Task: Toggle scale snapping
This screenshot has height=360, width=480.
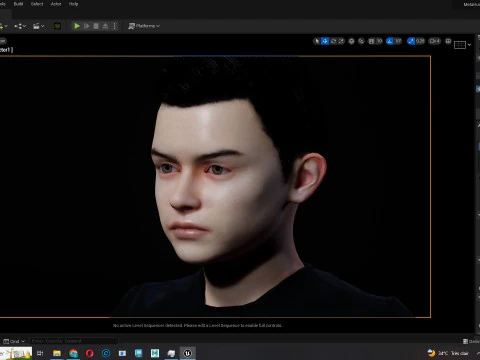Action: coord(411,41)
